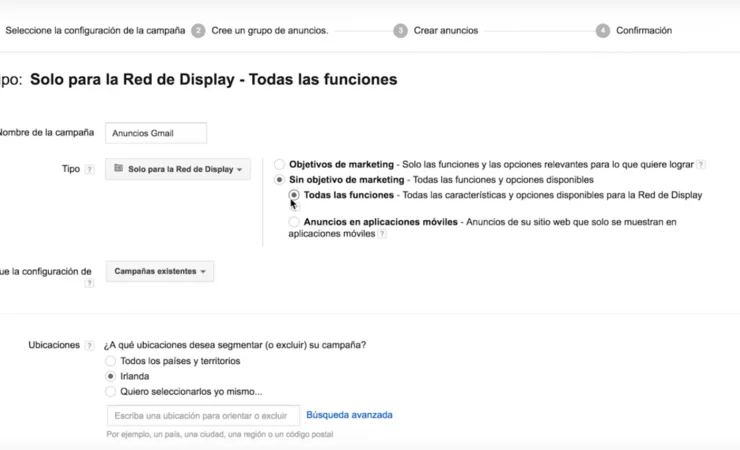Go to 'Cree un grupo de anuncios' step
The image size is (740, 450).
click(x=269, y=31)
